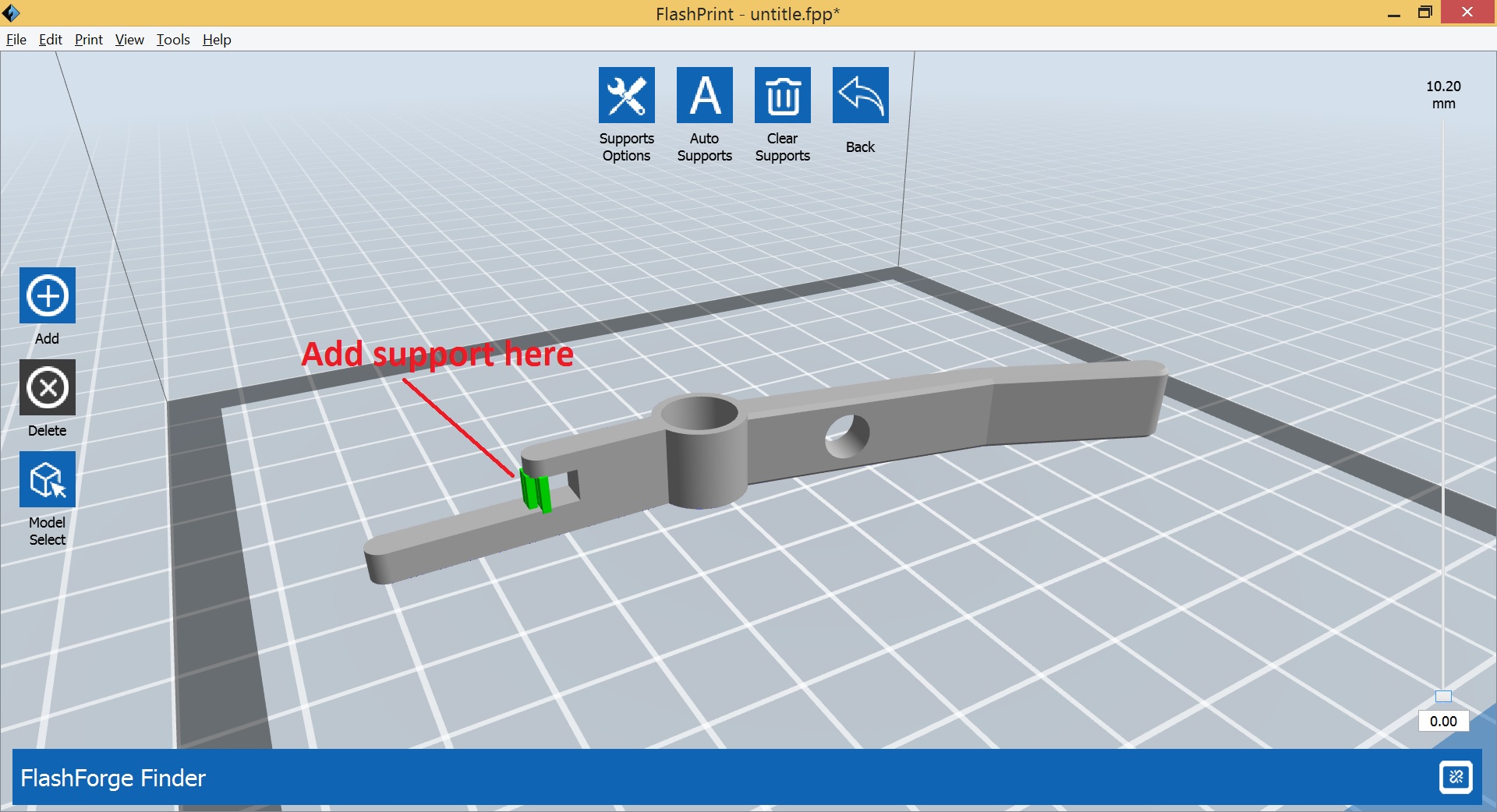Image resolution: width=1497 pixels, height=812 pixels.
Task: Activate the Model Select tool
Action: (48, 479)
